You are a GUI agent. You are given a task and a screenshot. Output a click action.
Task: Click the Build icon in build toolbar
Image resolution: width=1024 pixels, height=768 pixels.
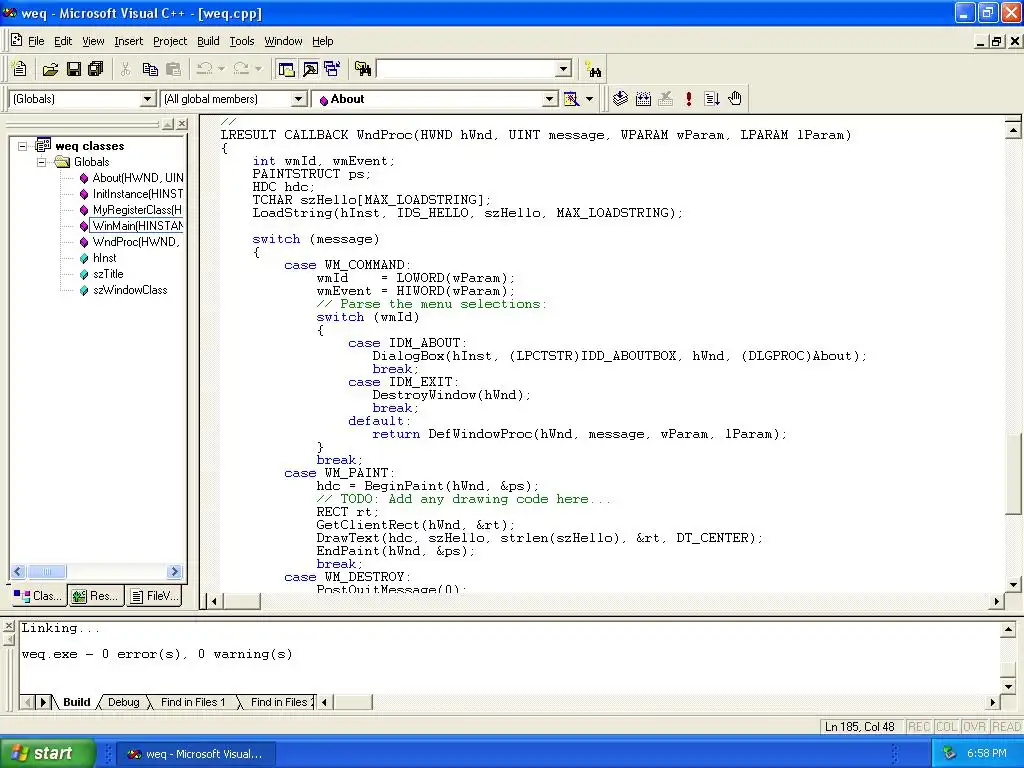tap(643, 99)
